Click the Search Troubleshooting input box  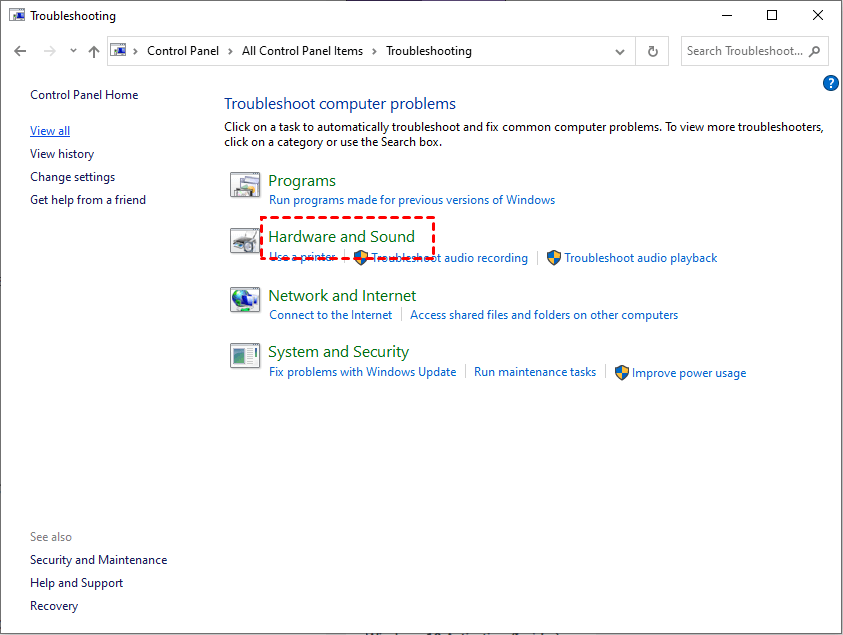point(745,51)
